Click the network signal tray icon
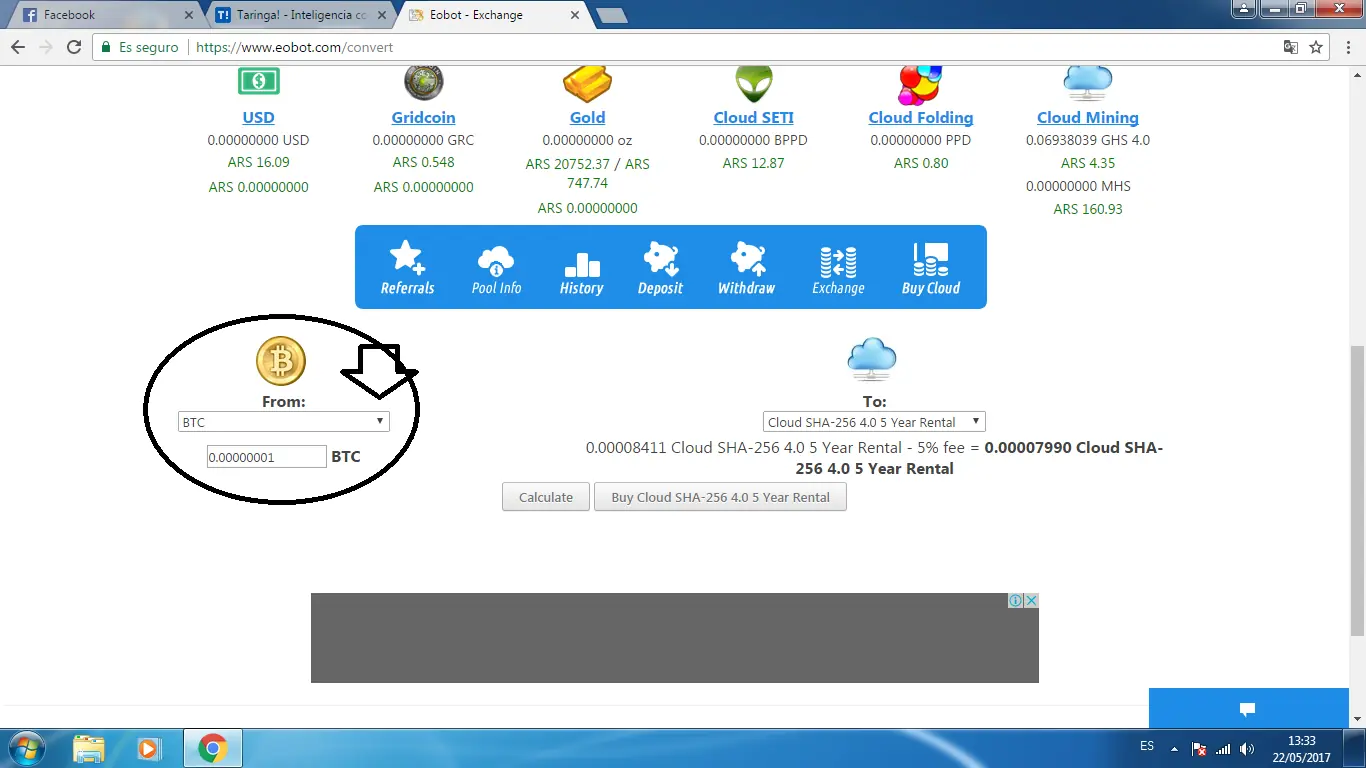1366x768 pixels. coord(1222,748)
